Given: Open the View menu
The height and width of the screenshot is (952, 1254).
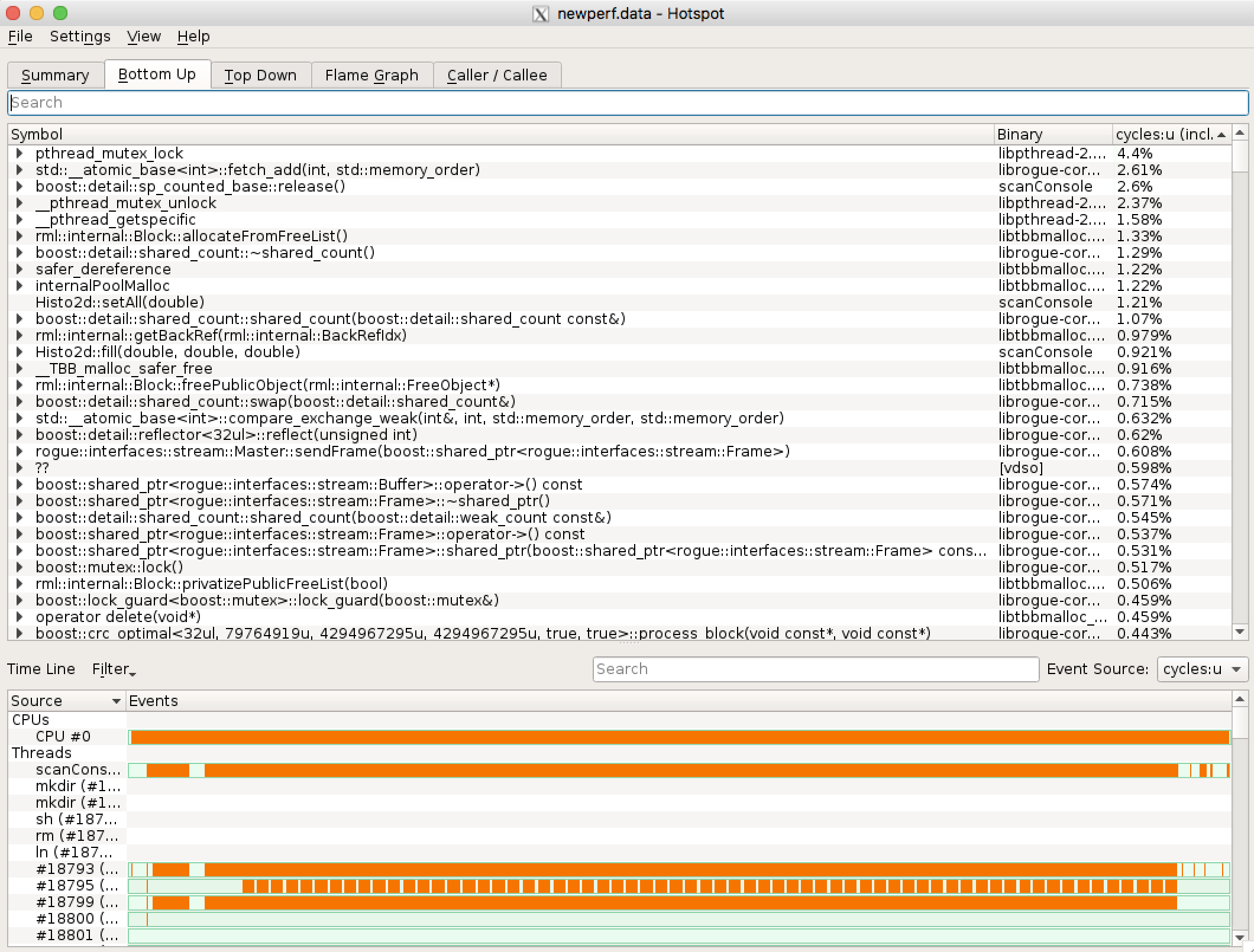Looking at the screenshot, I should coord(144,37).
